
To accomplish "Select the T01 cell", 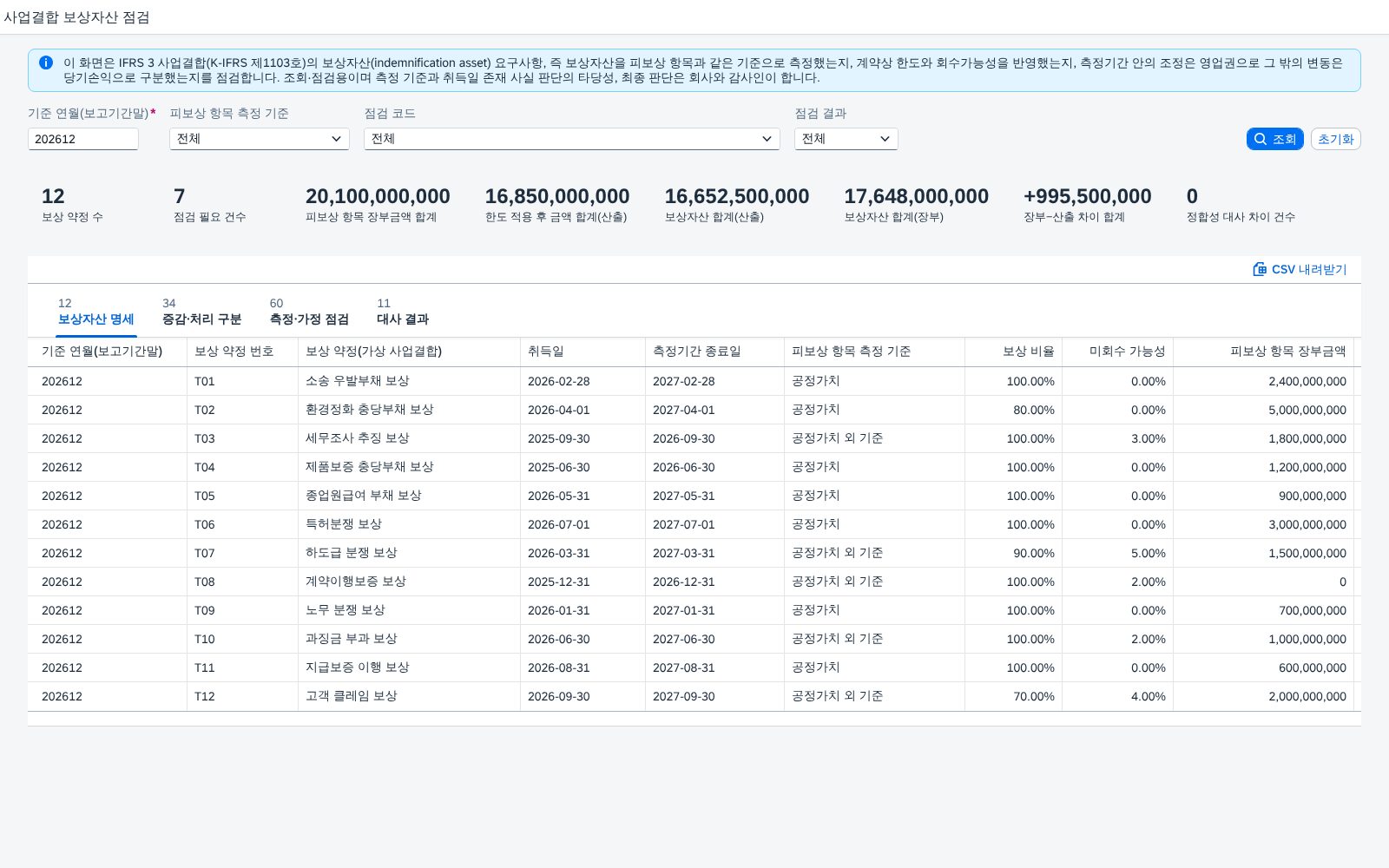I will [243, 381].
